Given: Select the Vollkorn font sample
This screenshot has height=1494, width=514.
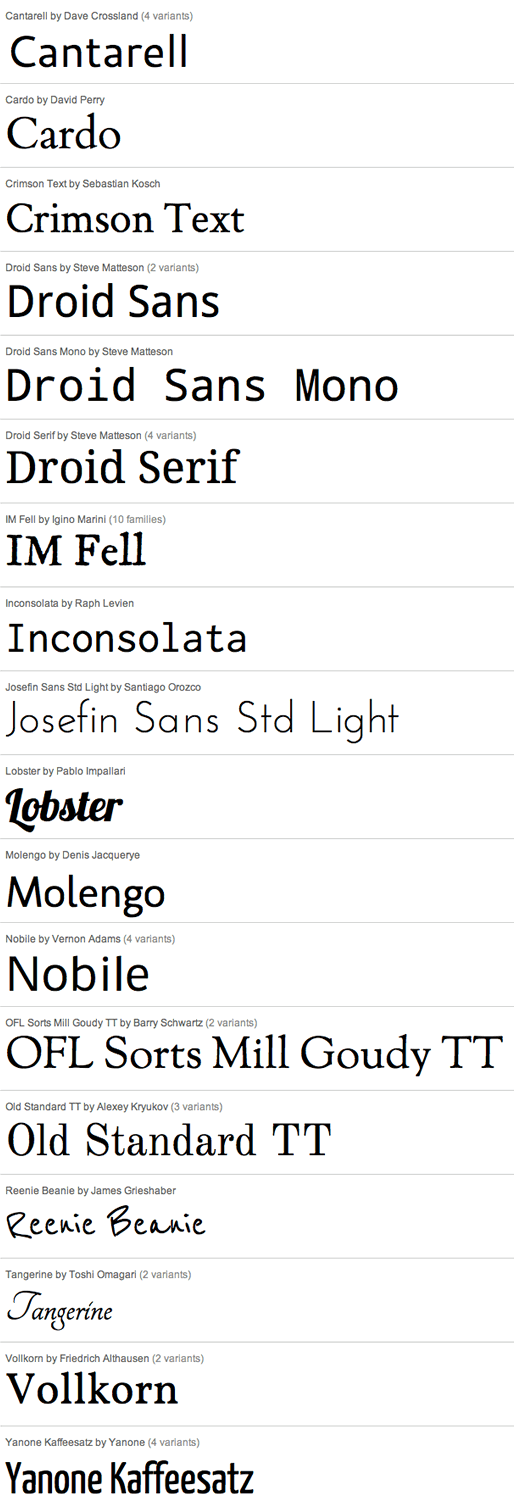Looking at the screenshot, I should pyautogui.click(x=92, y=1389).
